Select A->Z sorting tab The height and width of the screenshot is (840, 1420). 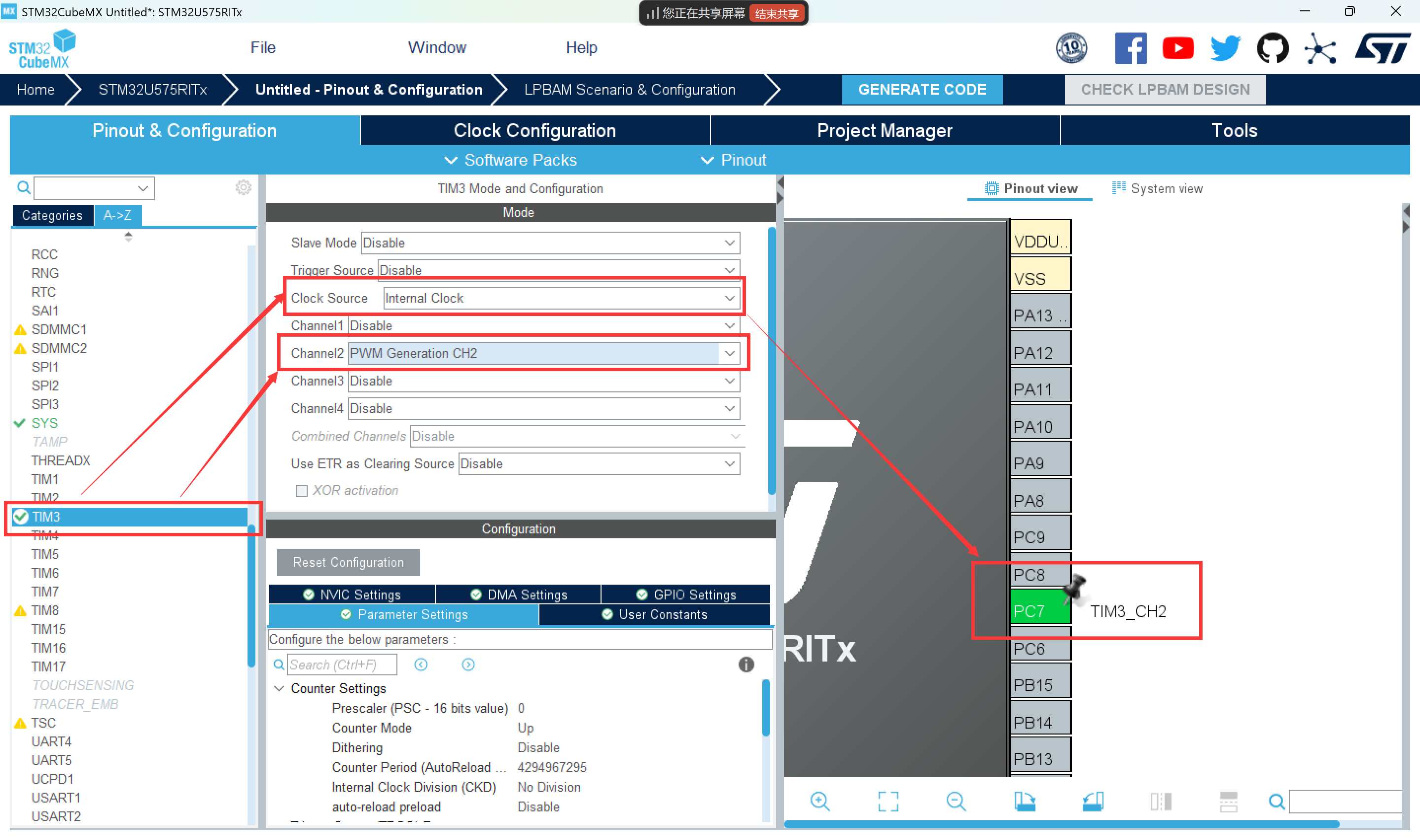[118, 215]
